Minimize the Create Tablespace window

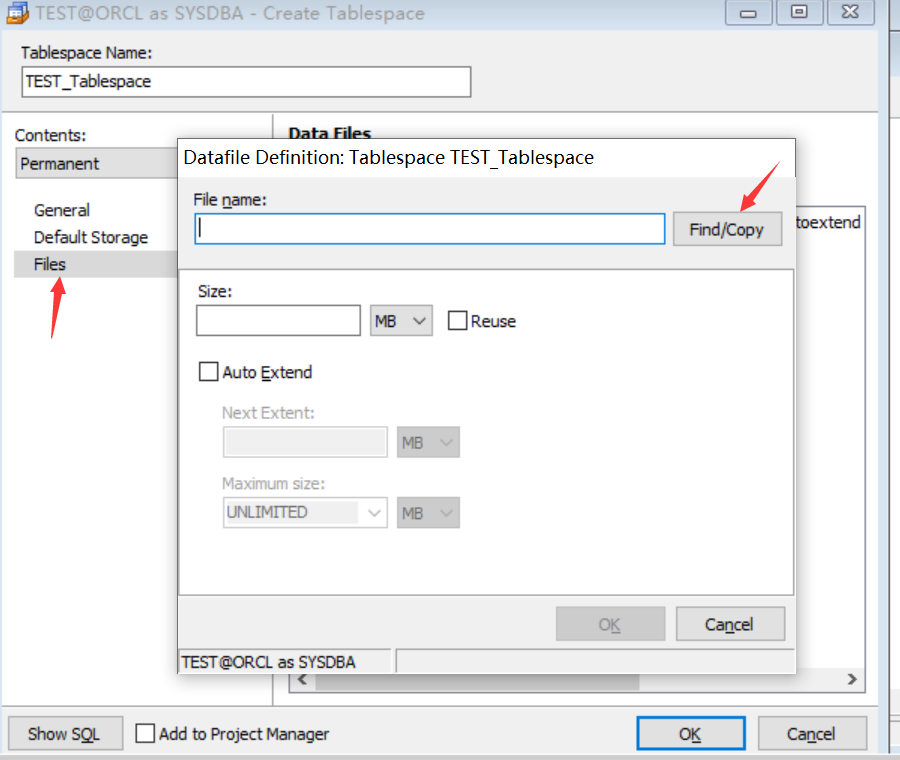coord(748,13)
